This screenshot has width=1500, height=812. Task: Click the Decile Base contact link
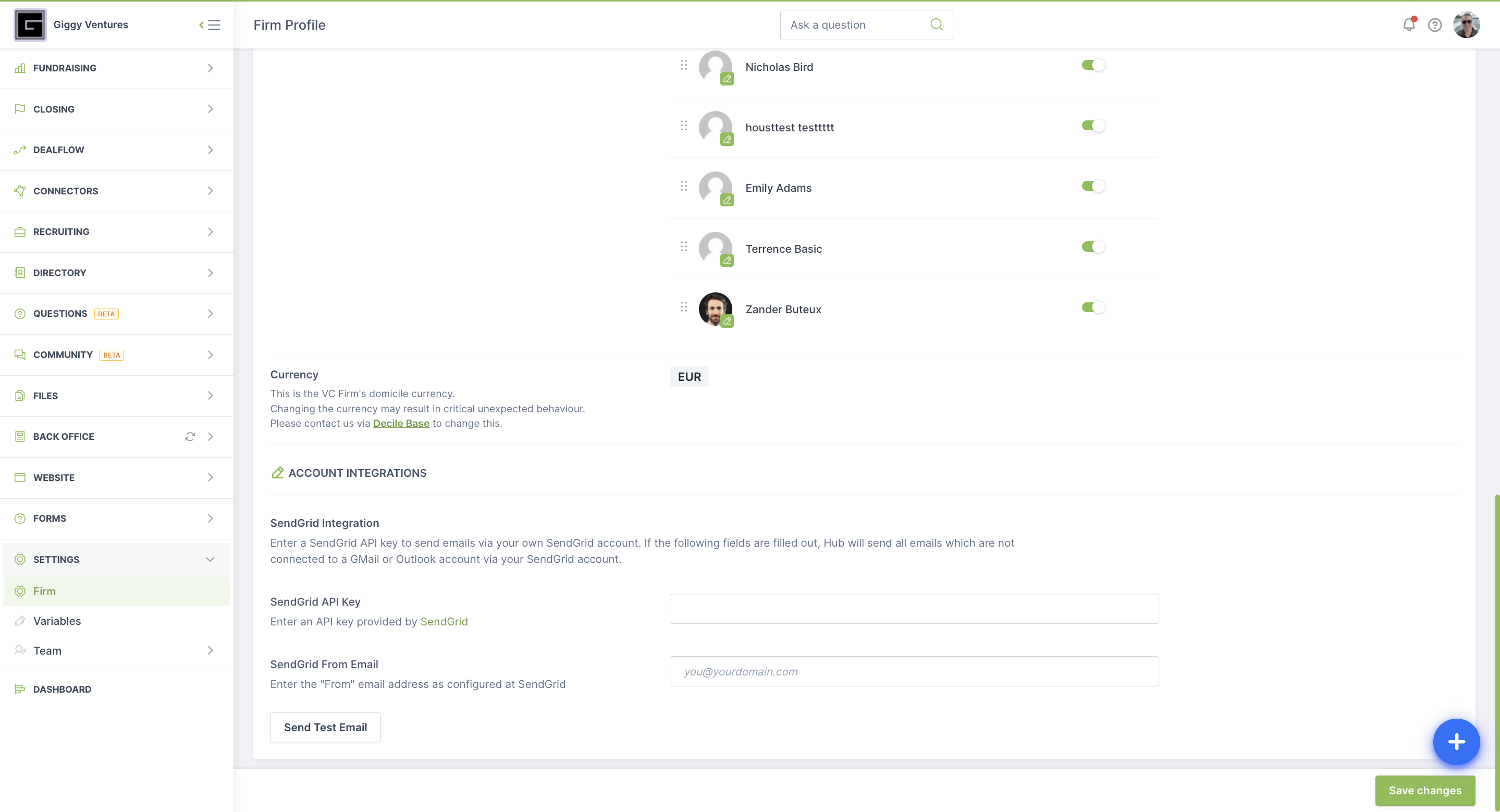click(x=401, y=423)
